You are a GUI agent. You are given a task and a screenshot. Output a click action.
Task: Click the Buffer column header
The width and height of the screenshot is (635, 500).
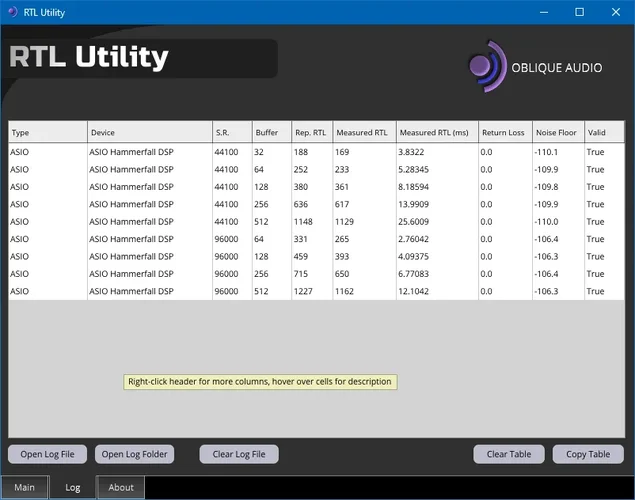pyautogui.click(x=272, y=132)
